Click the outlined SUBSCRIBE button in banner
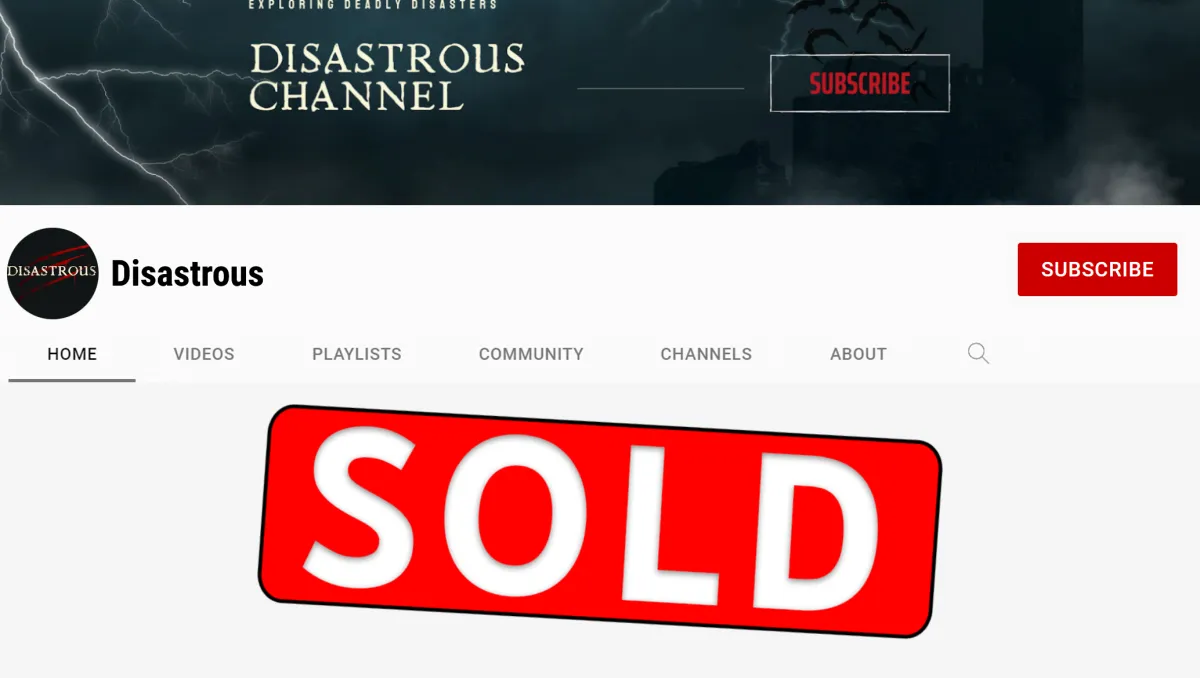 click(x=859, y=83)
